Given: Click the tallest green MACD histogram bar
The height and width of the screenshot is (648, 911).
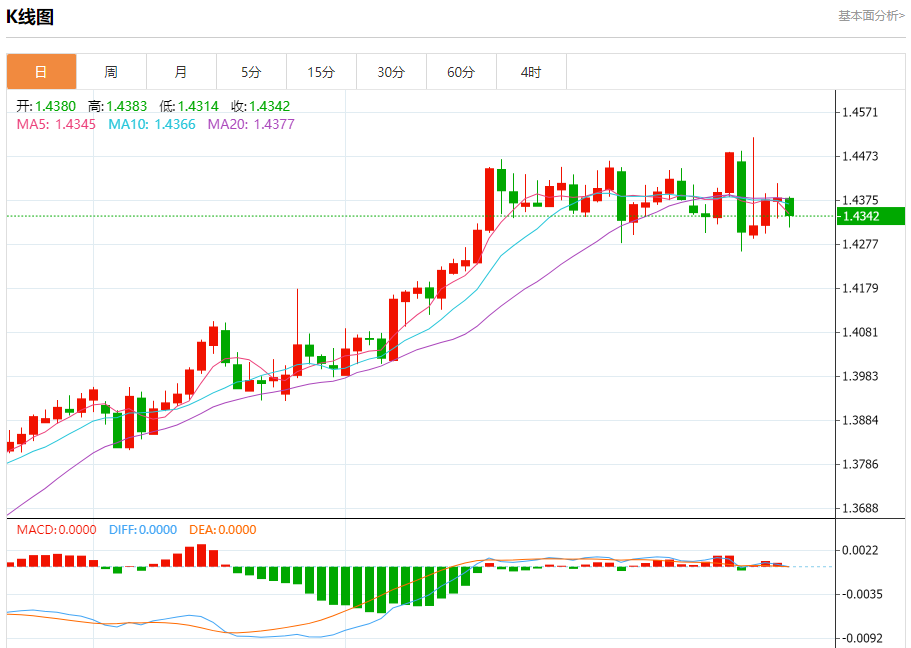Looking at the screenshot, I should pos(381,590).
